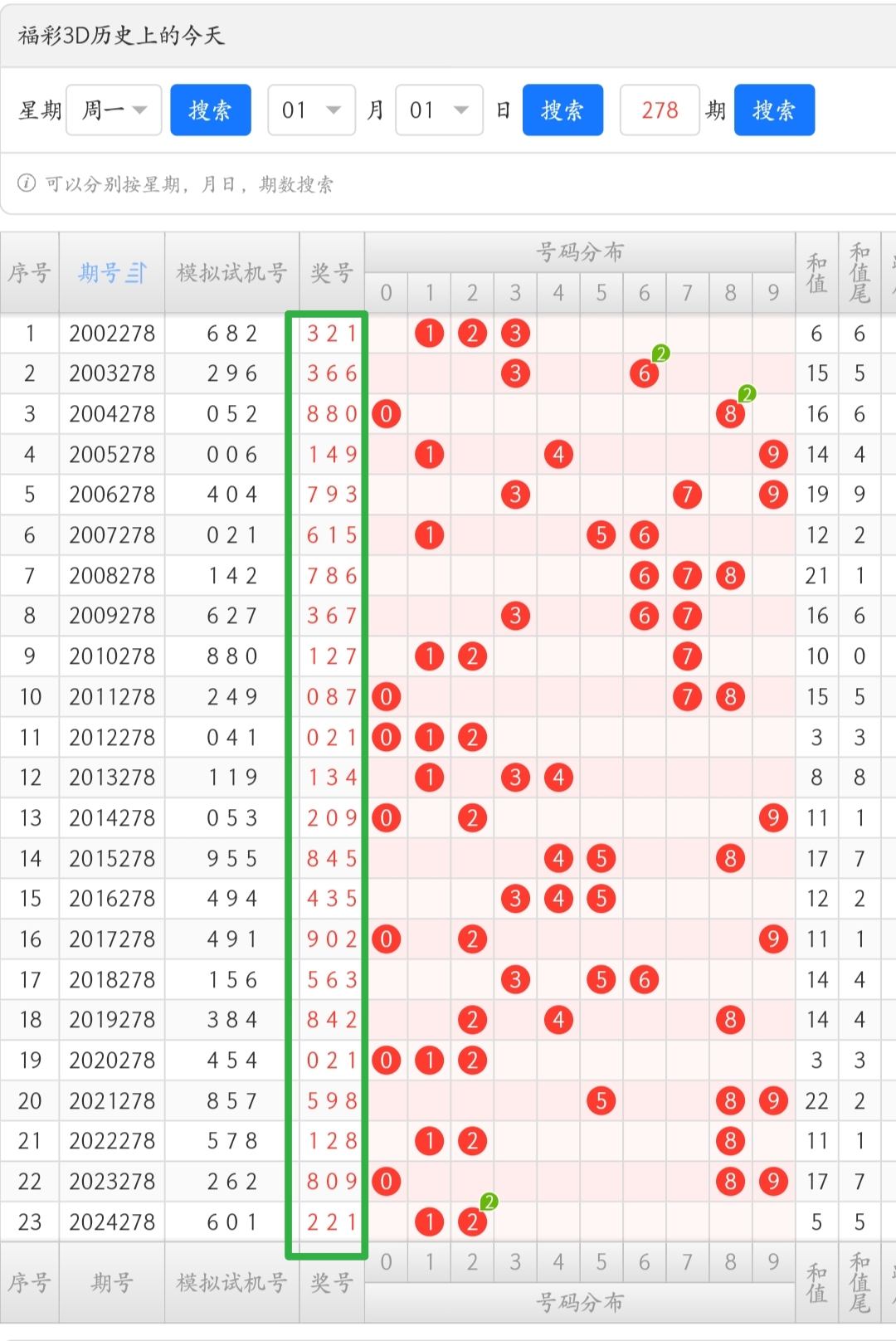Open the day dropdown showing 01
The width and height of the screenshot is (896, 1341).
[439, 110]
